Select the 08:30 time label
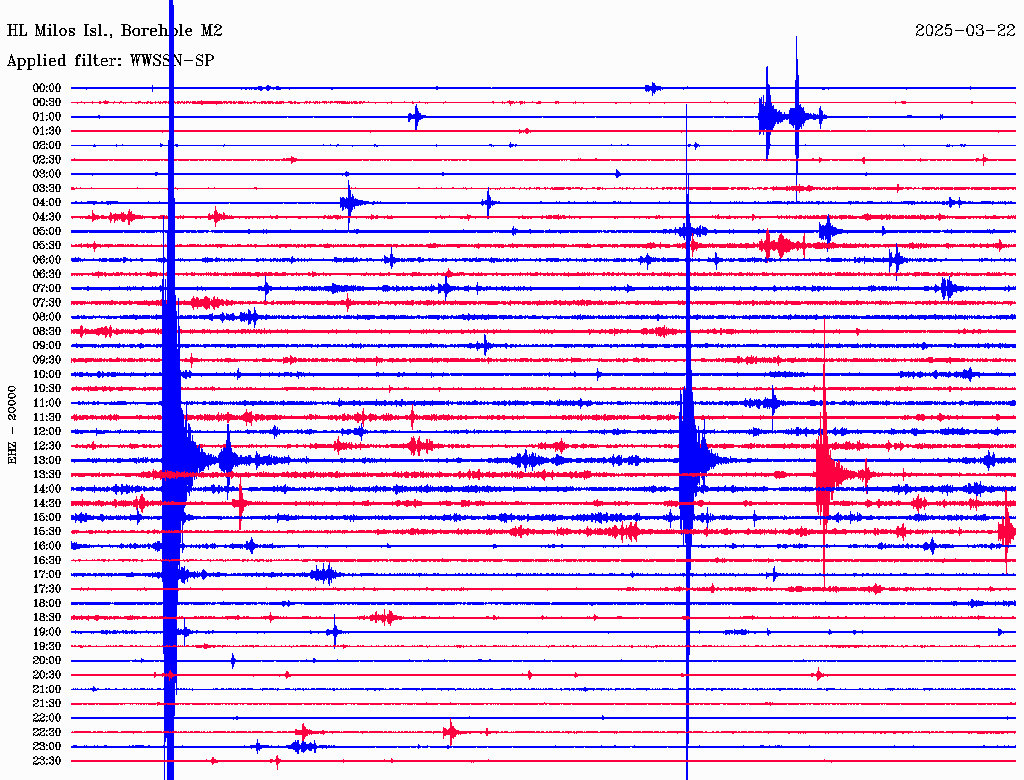The height and width of the screenshot is (780, 1024). 47,331
